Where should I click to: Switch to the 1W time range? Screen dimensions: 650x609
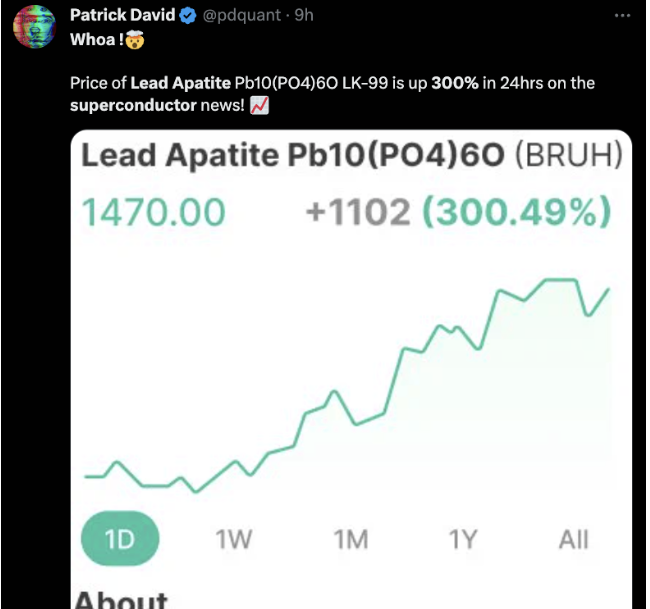point(233,539)
